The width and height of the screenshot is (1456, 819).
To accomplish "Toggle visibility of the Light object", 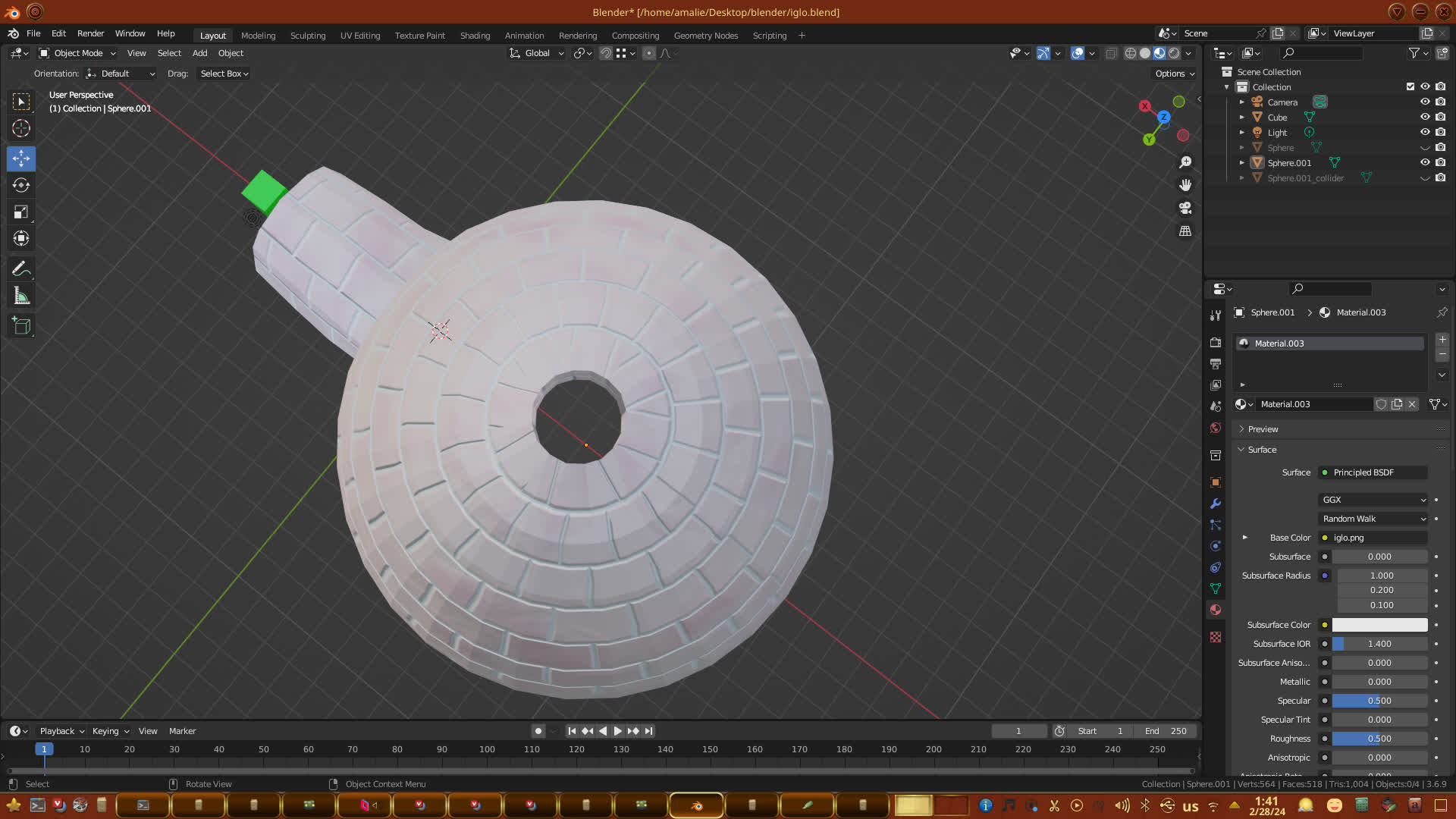I will 1425,132.
